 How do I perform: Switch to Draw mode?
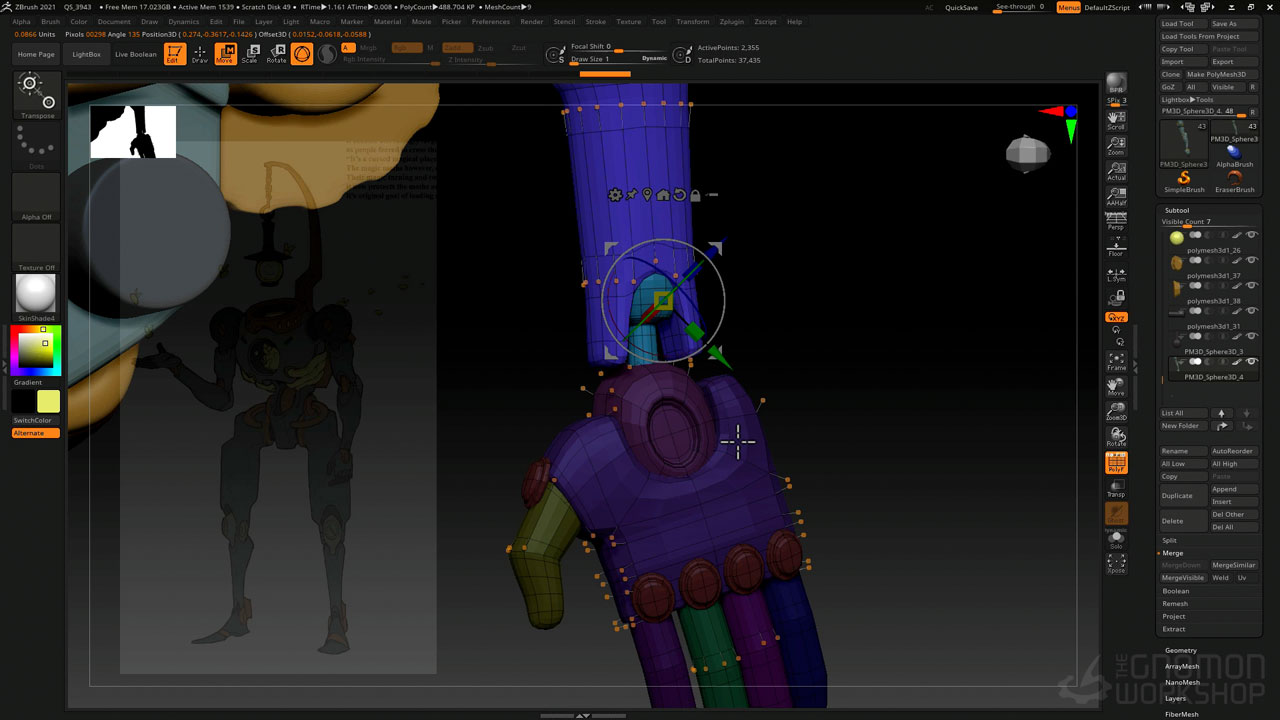pyautogui.click(x=200, y=54)
